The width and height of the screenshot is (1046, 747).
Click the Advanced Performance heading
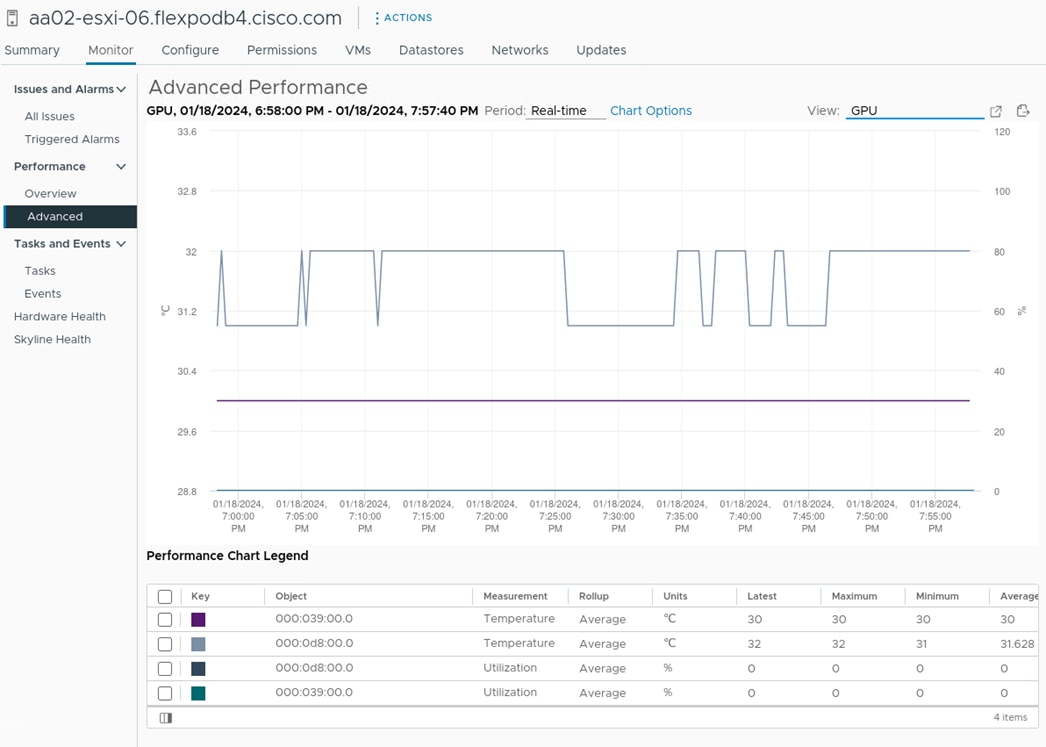pos(258,87)
